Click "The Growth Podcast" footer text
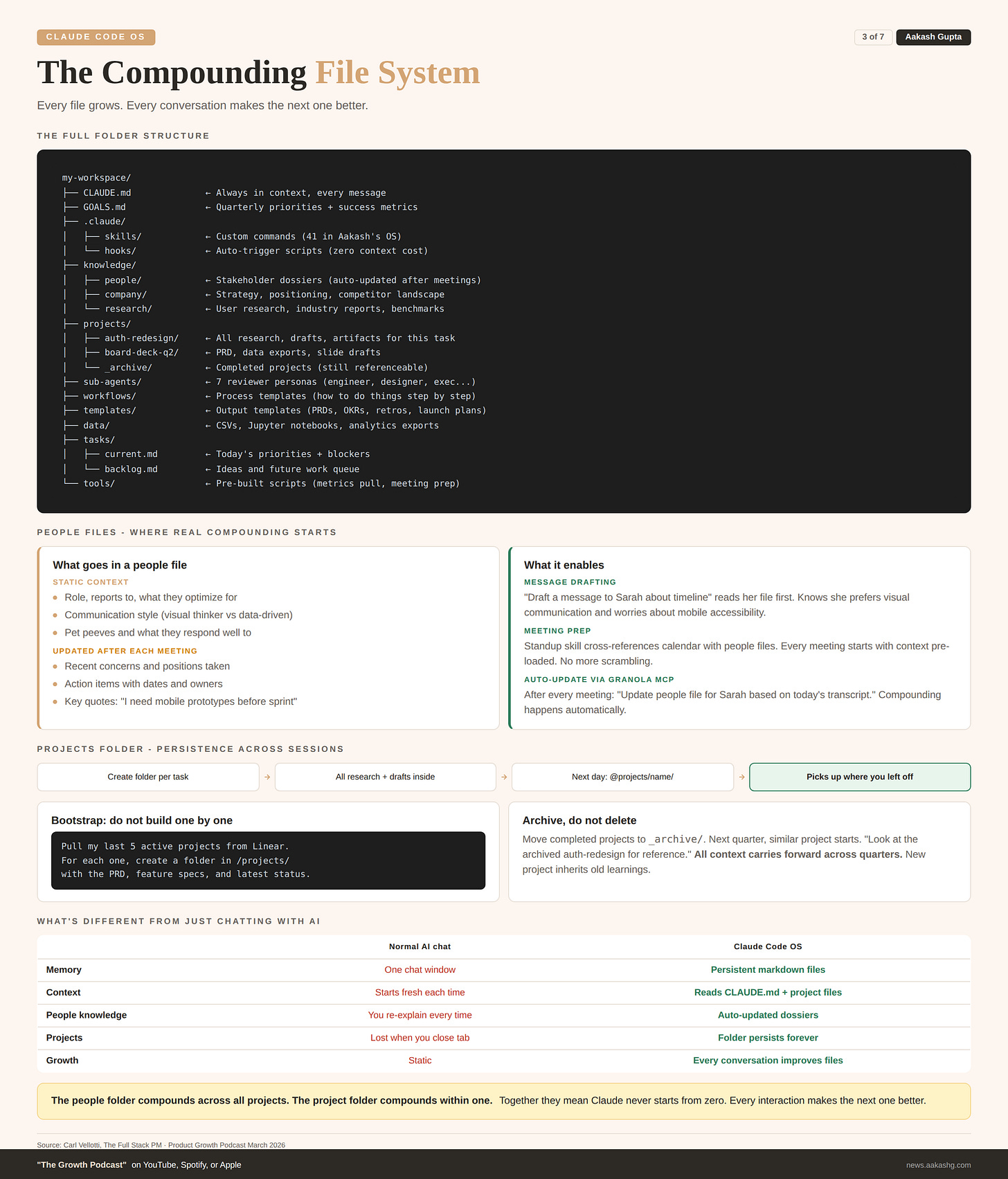This screenshot has height=1179, width=1008. click(x=82, y=1164)
